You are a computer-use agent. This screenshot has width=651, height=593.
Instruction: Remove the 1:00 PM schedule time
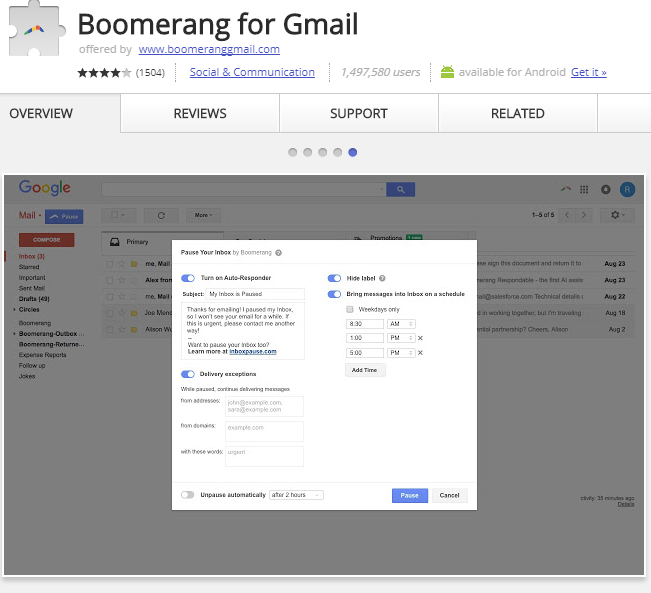[420, 338]
